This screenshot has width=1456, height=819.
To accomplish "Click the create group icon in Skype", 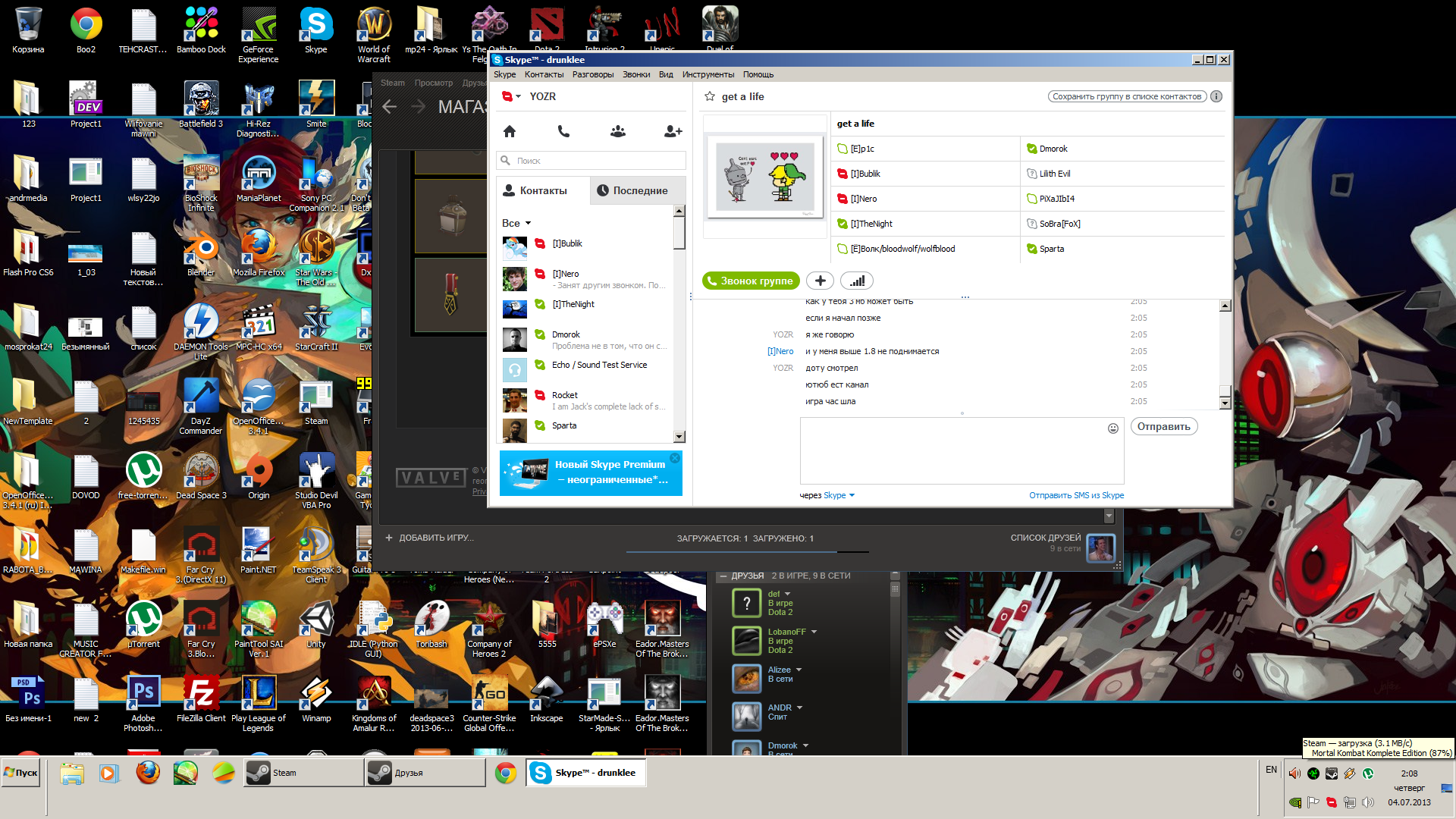I will pos(618,131).
